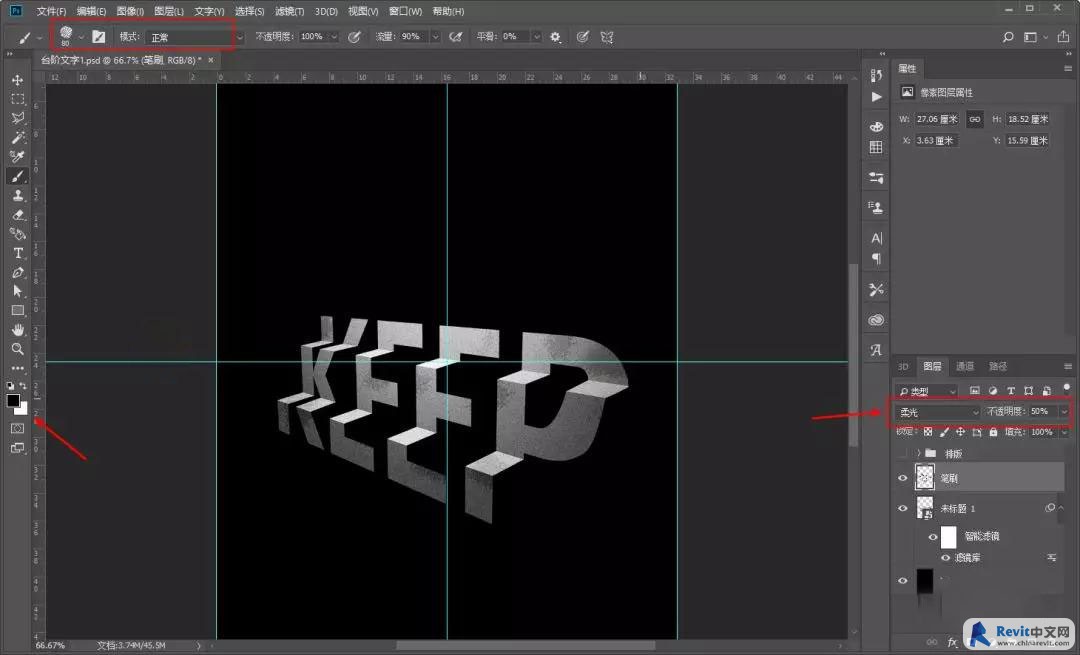Collapse 未标题 1 smart filter list

point(1061,508)
